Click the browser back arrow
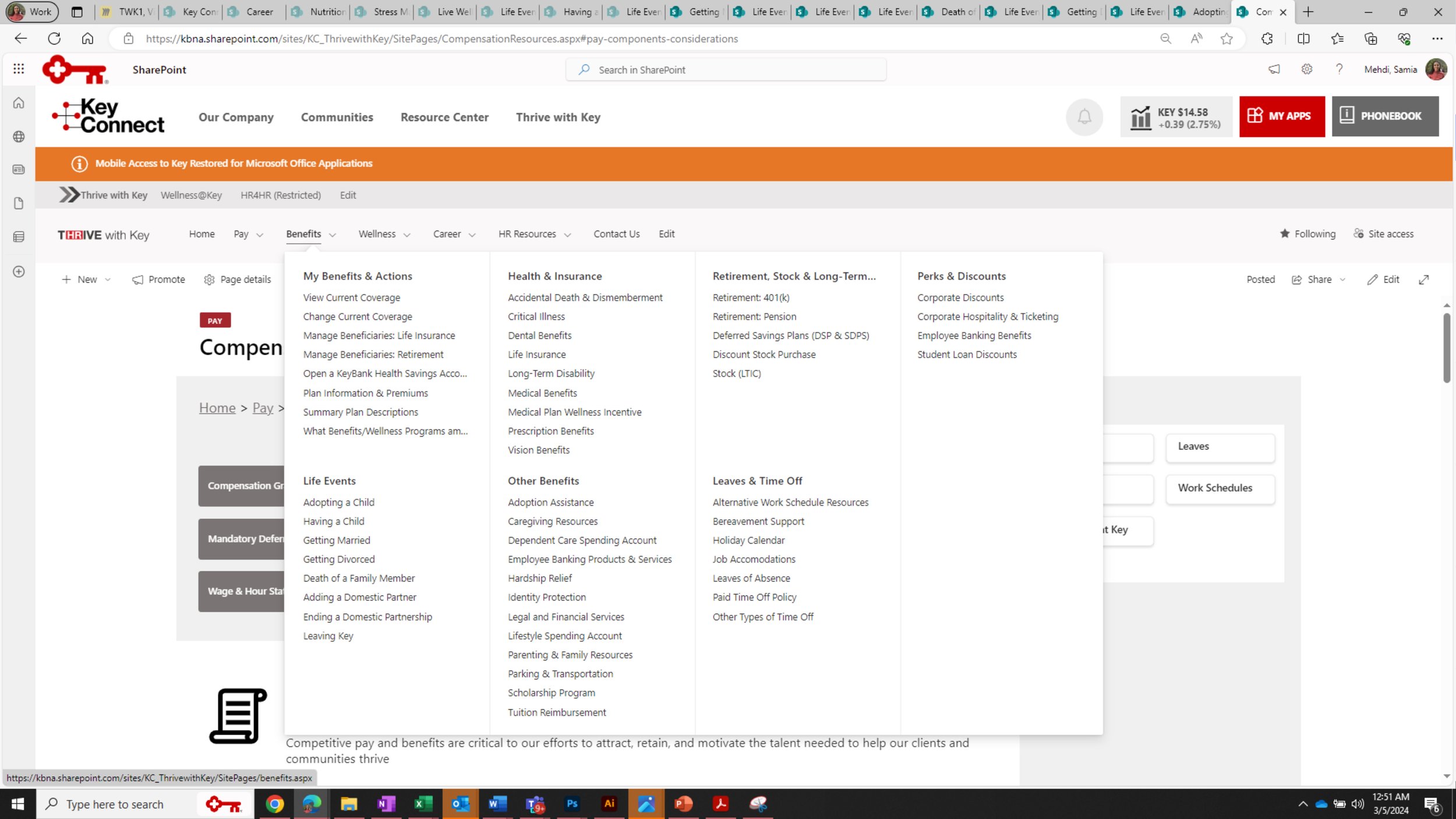 coord(21,38)
